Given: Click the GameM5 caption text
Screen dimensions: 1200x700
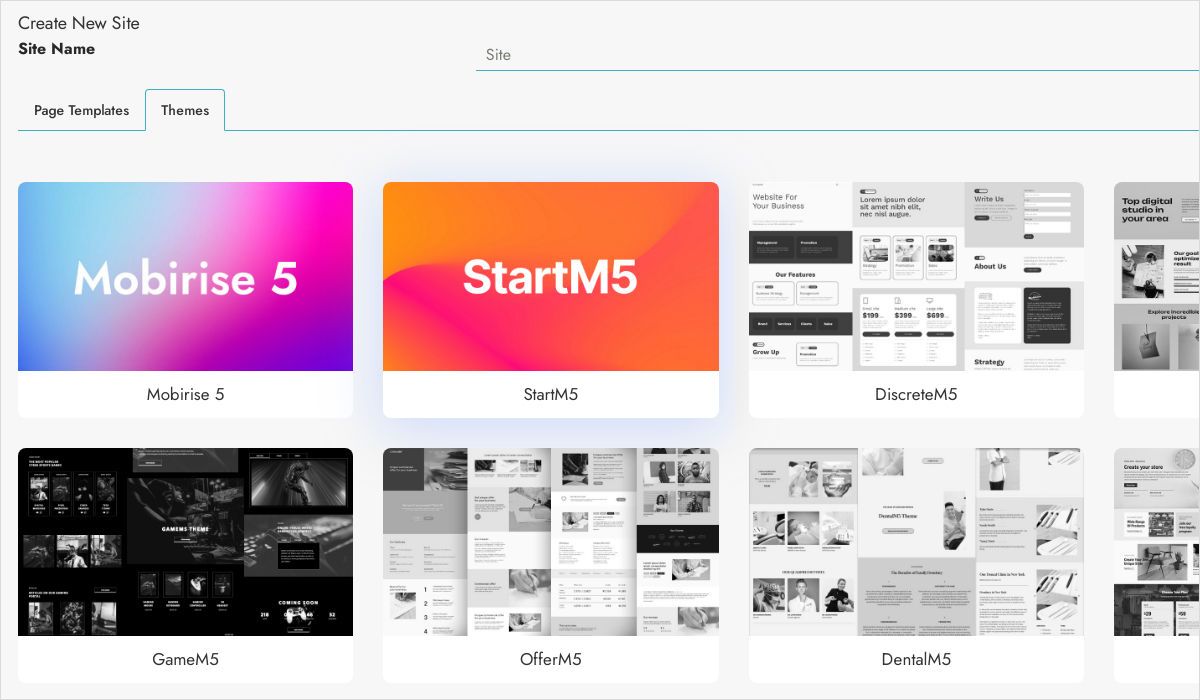Looking at the screenshot, I should pyautogui.click(x=185, y=659).
